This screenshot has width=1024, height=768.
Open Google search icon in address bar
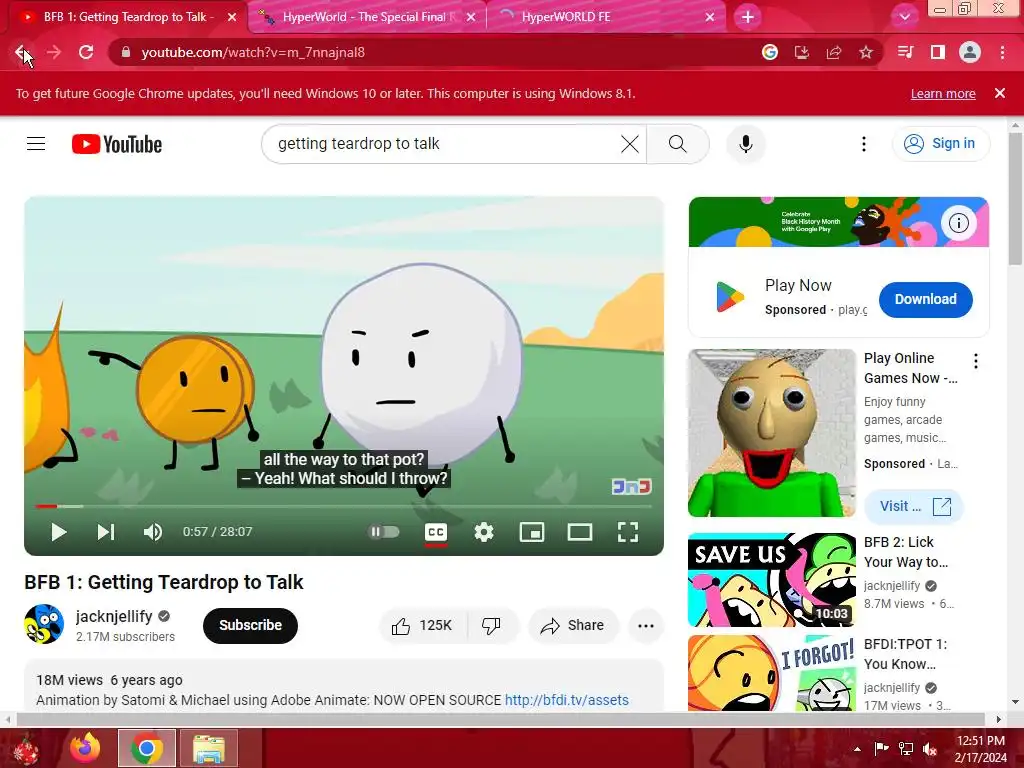[770, 52]
